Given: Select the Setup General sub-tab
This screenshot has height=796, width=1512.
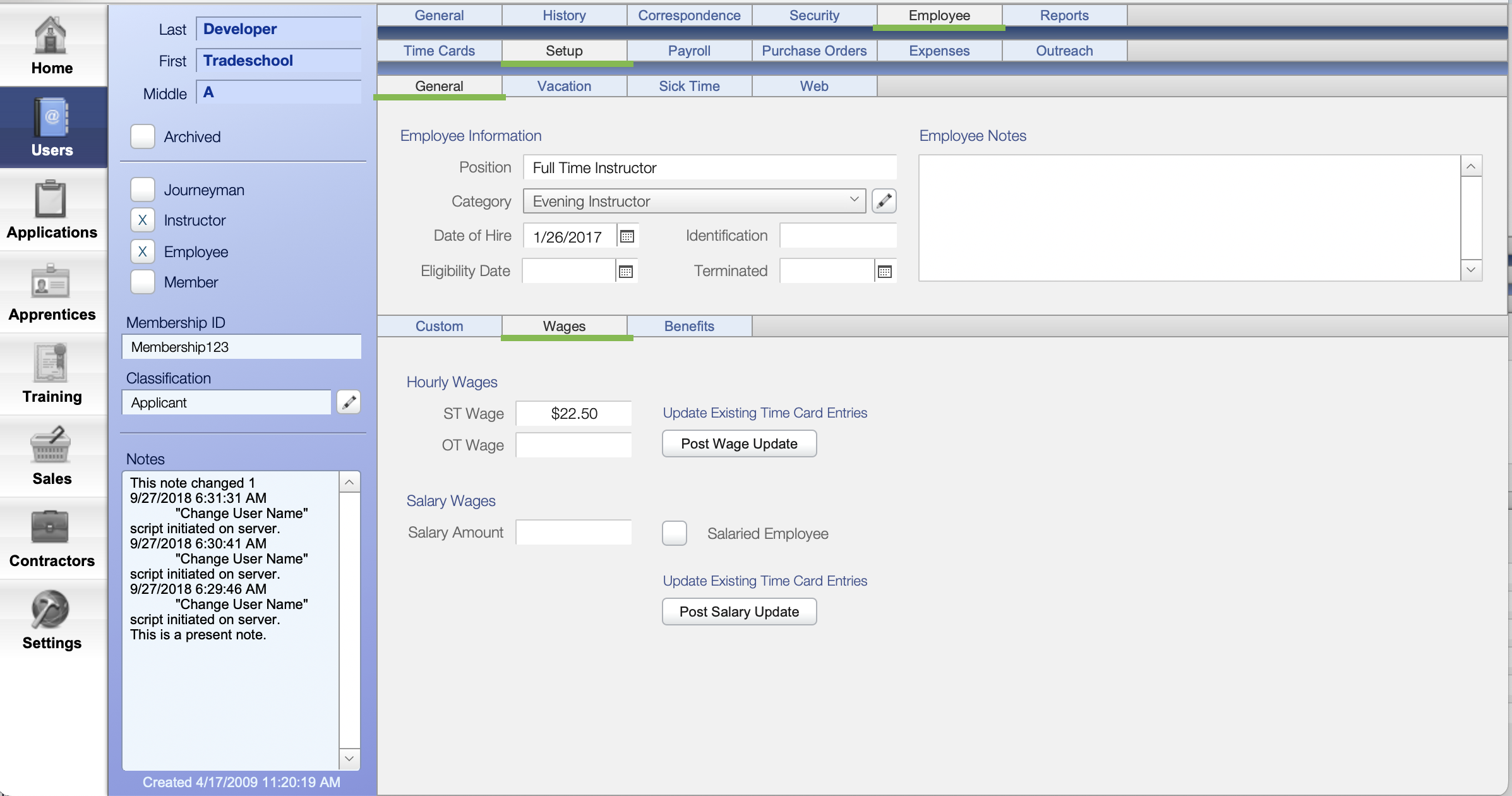Looking at the screenshot, I should point(439,86).
